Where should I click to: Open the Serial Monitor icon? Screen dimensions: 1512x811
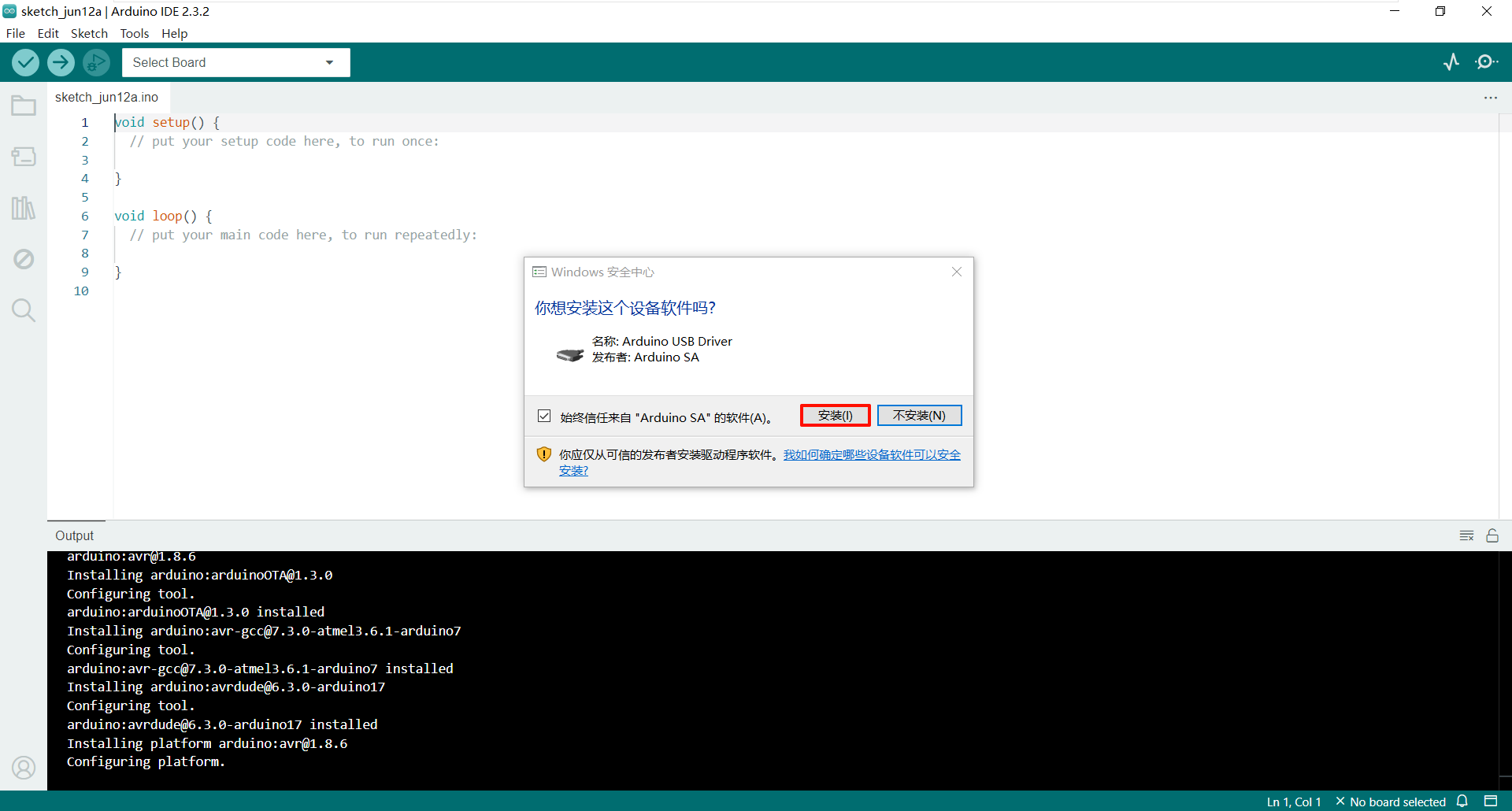click(x=1487, y=62)
